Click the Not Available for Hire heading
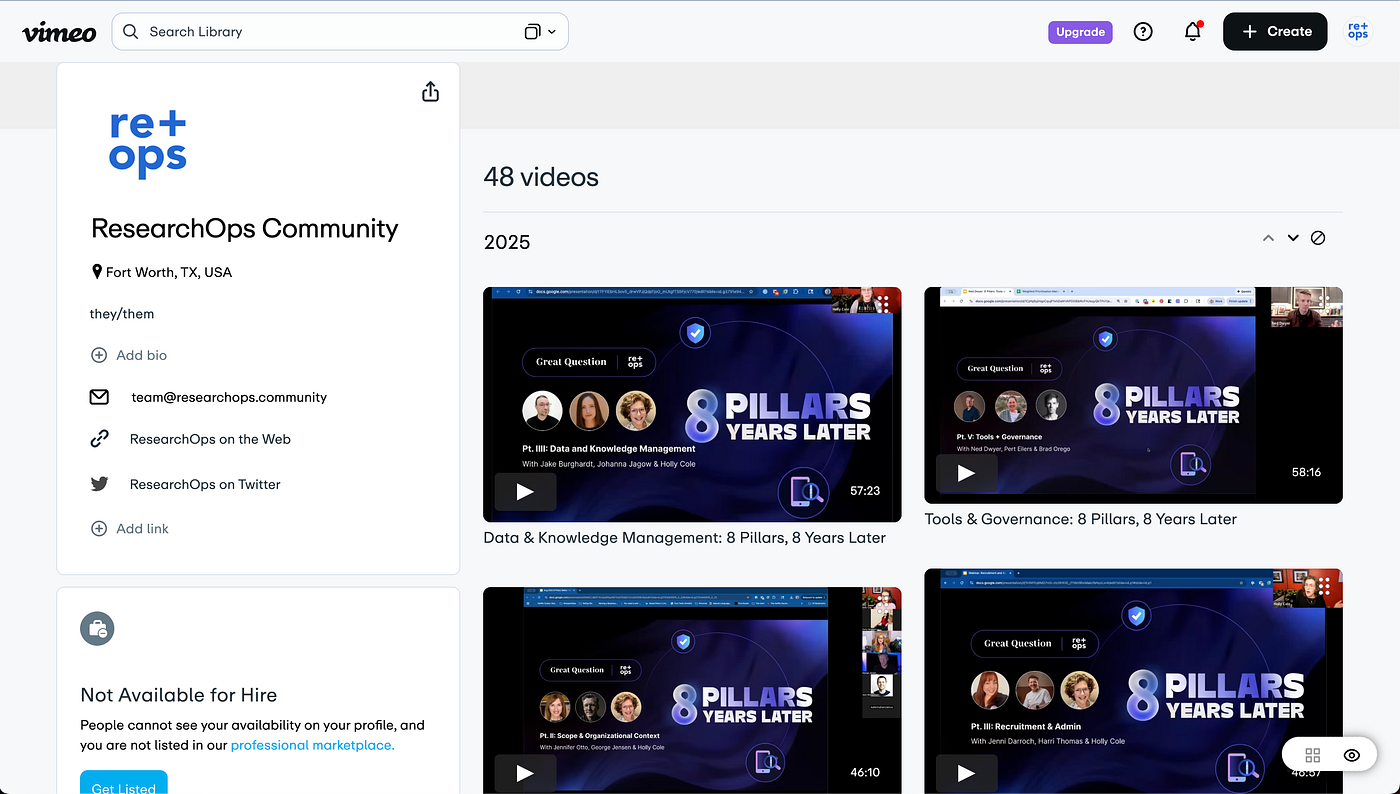This screenshot has width=1400, height=794. (x=179, y=695)
